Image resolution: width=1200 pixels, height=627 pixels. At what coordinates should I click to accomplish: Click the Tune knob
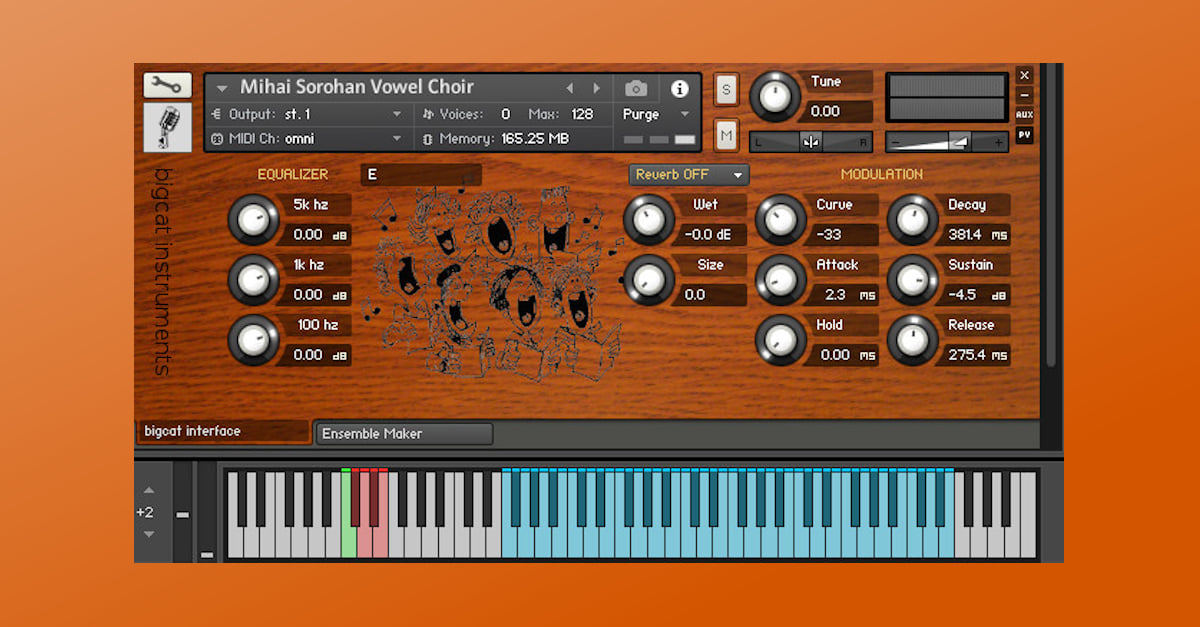(775, 98)
